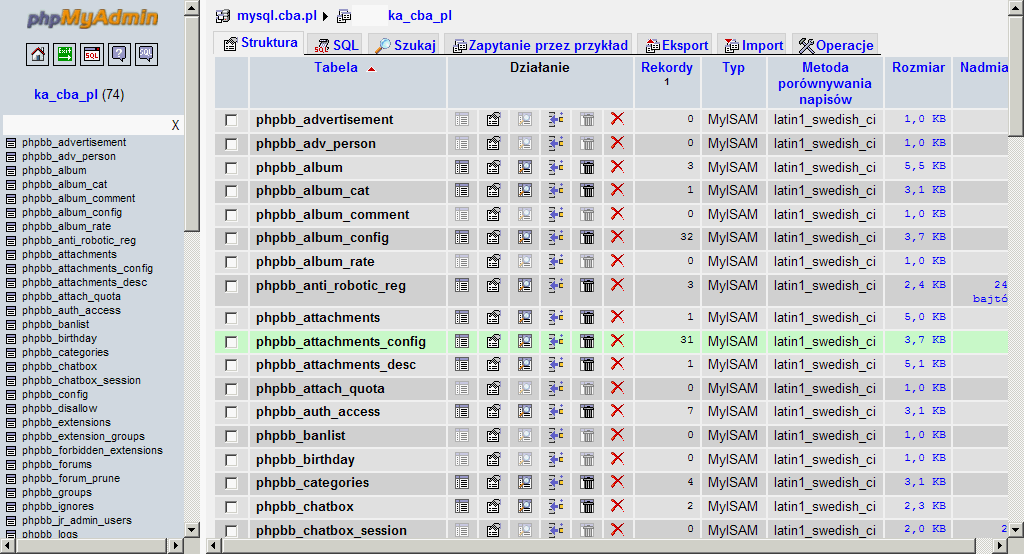Drop phpbb_attach_quota table red X

[x=617, y=388]
